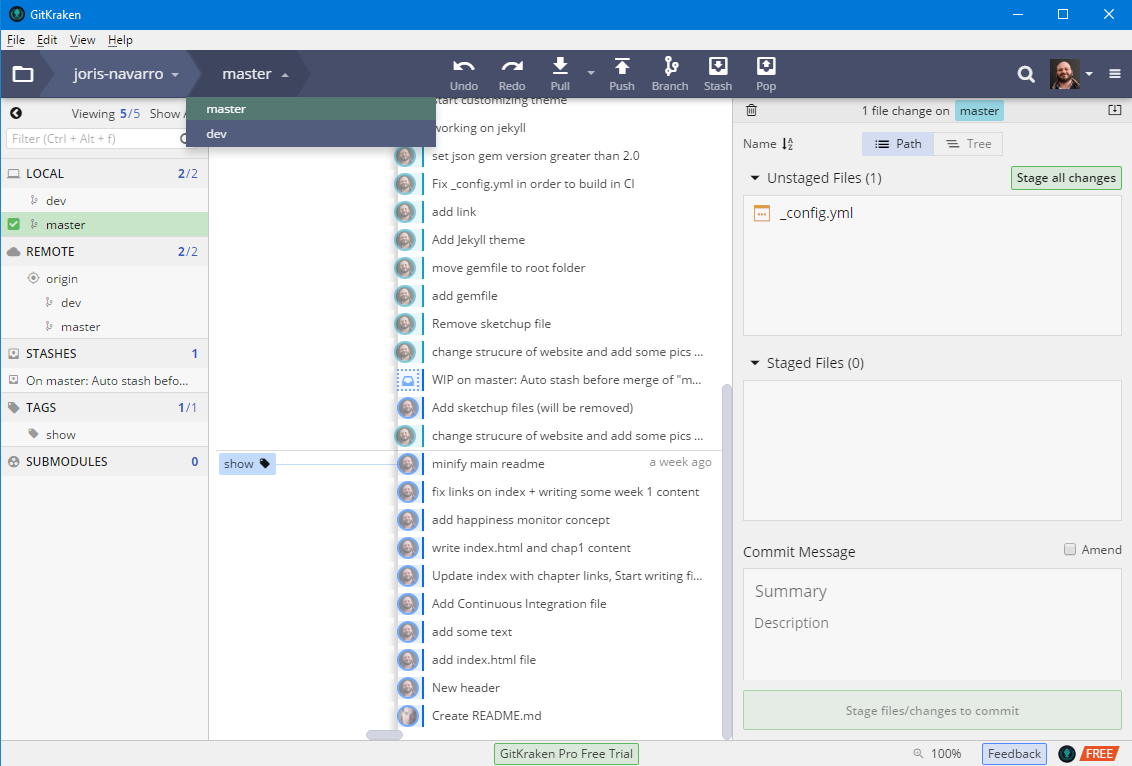Click the vertical scrollbar of commit graph

[x=726, y=562]
